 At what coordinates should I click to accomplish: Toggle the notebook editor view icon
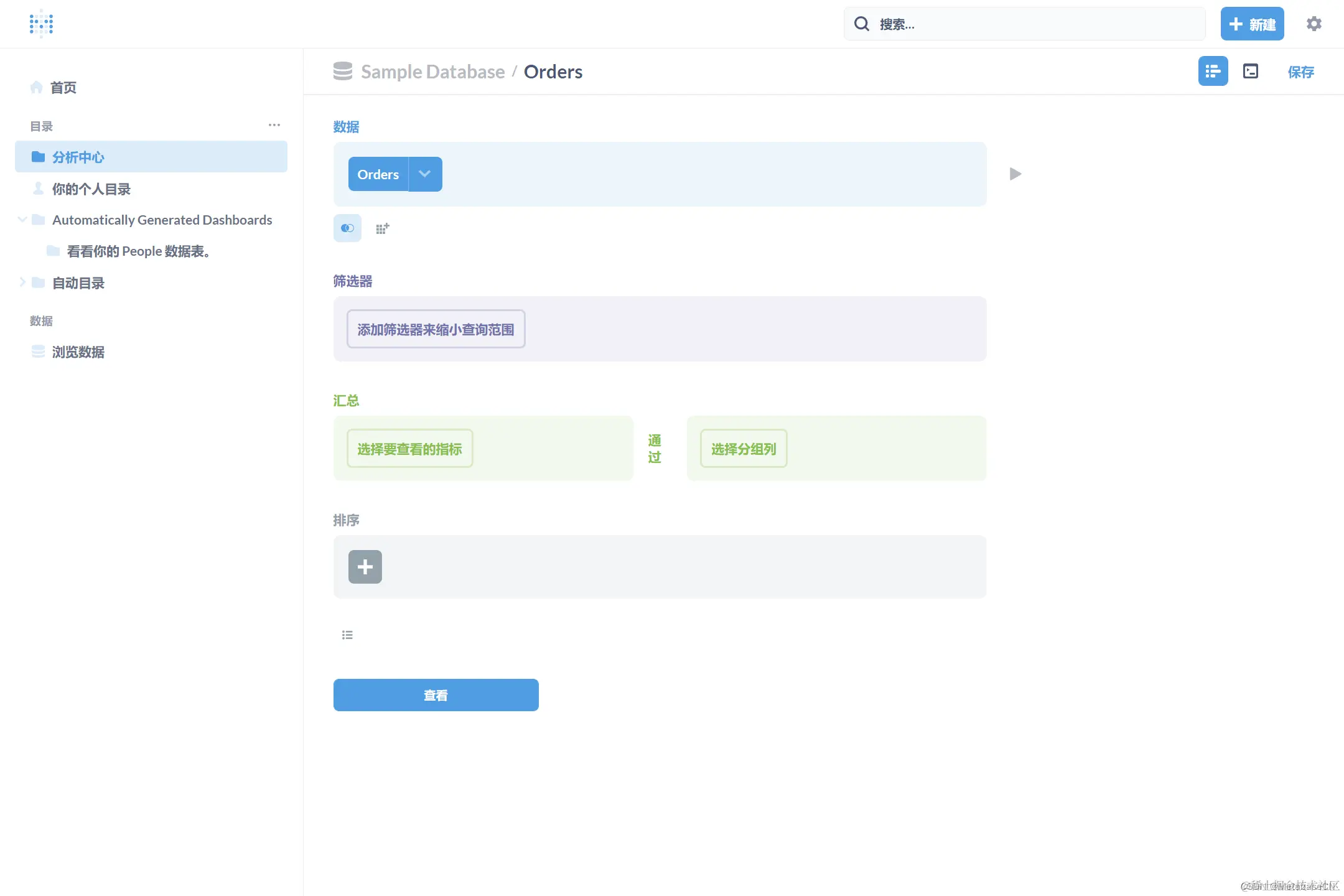pos(1213,72)
